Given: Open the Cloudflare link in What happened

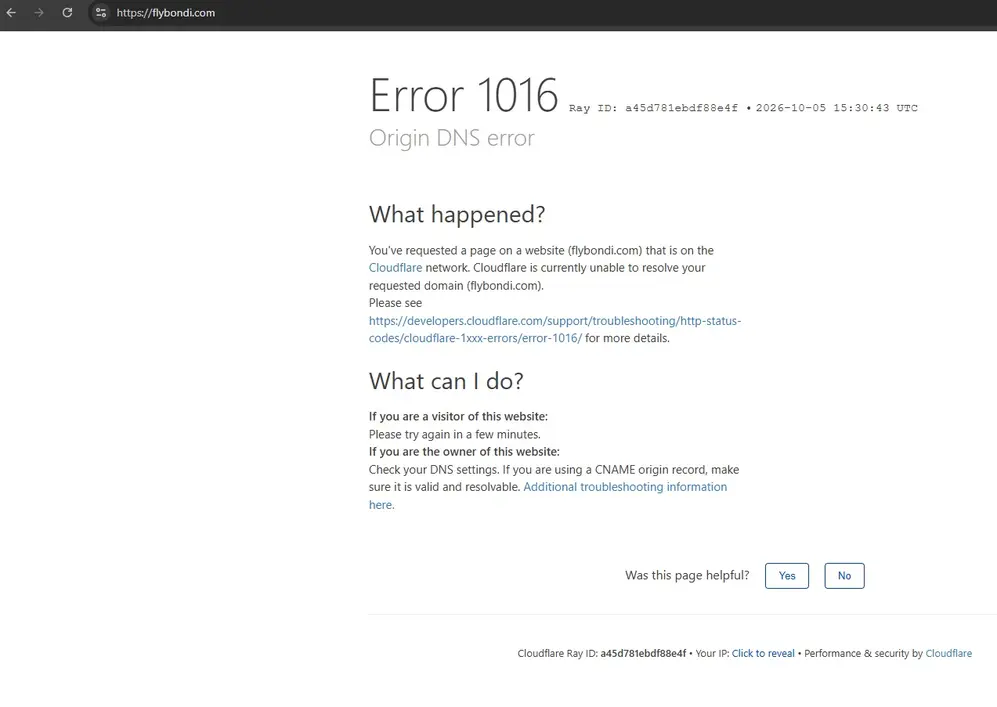Looking at the screenshot, I should pyautogui.click(x=395, y=268).
